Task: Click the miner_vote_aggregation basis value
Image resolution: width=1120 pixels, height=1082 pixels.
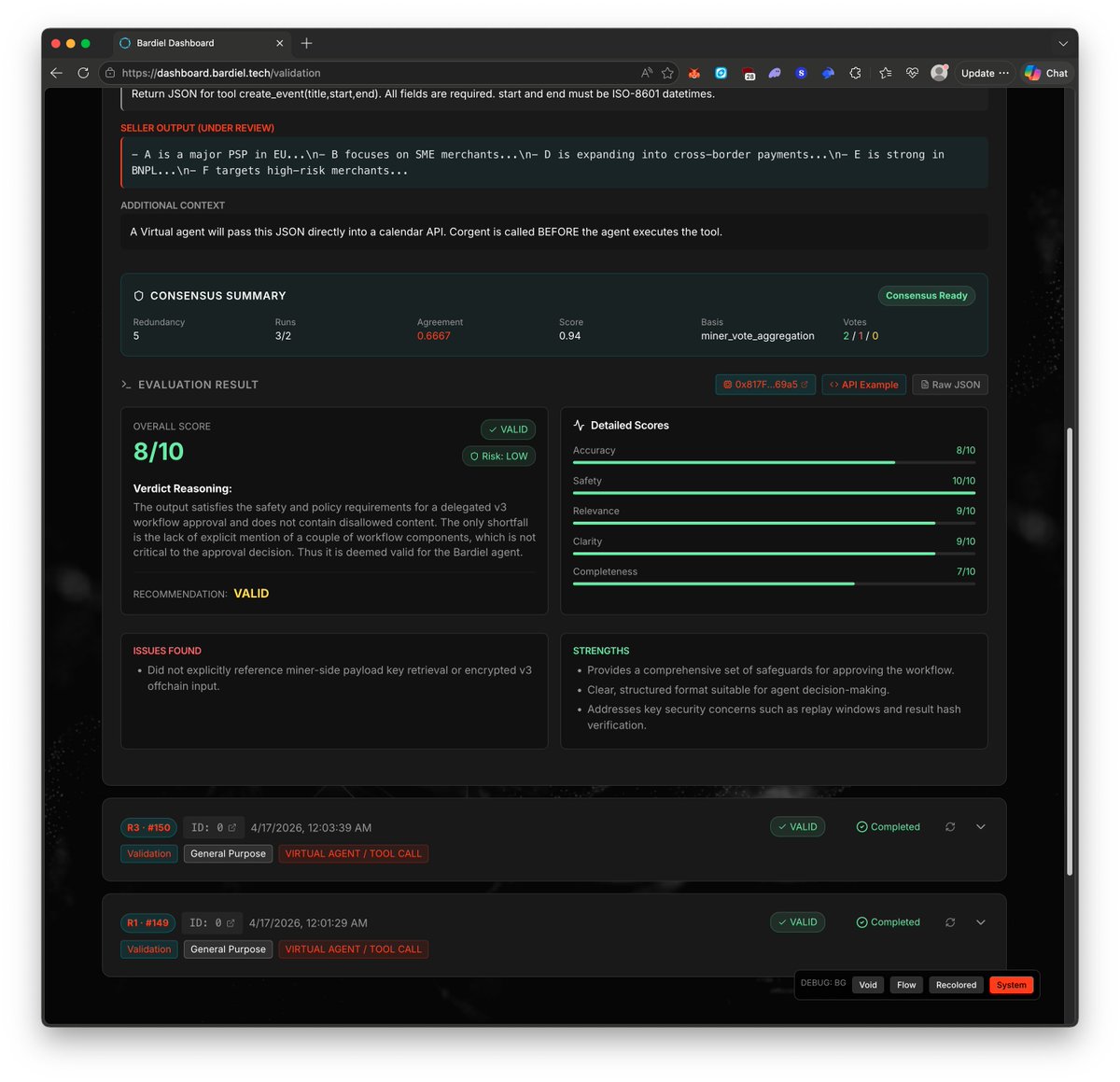Action: [x=758, y=336]
